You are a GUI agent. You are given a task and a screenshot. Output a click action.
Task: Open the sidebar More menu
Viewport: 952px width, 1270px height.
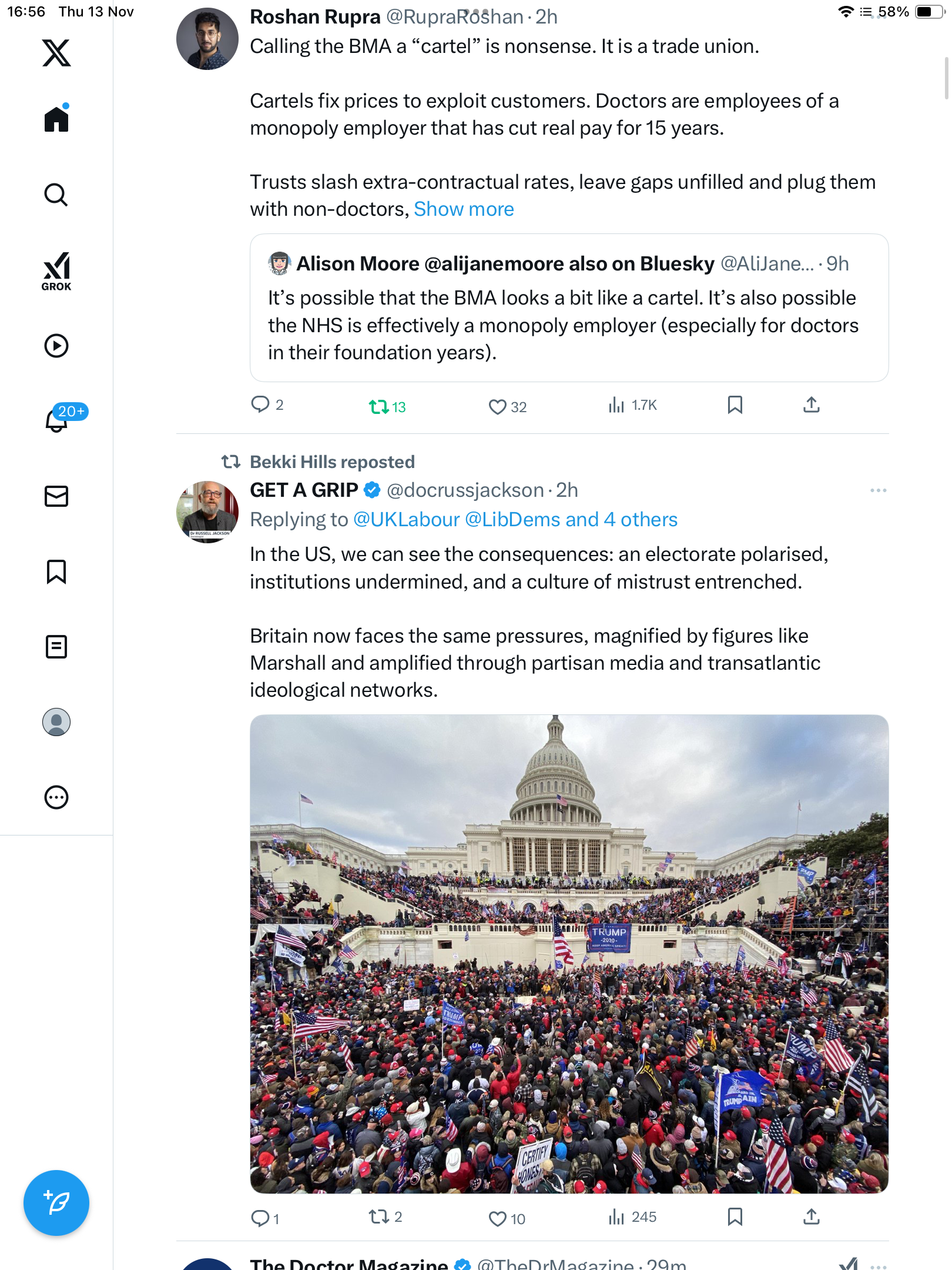[x=56, y=797]
